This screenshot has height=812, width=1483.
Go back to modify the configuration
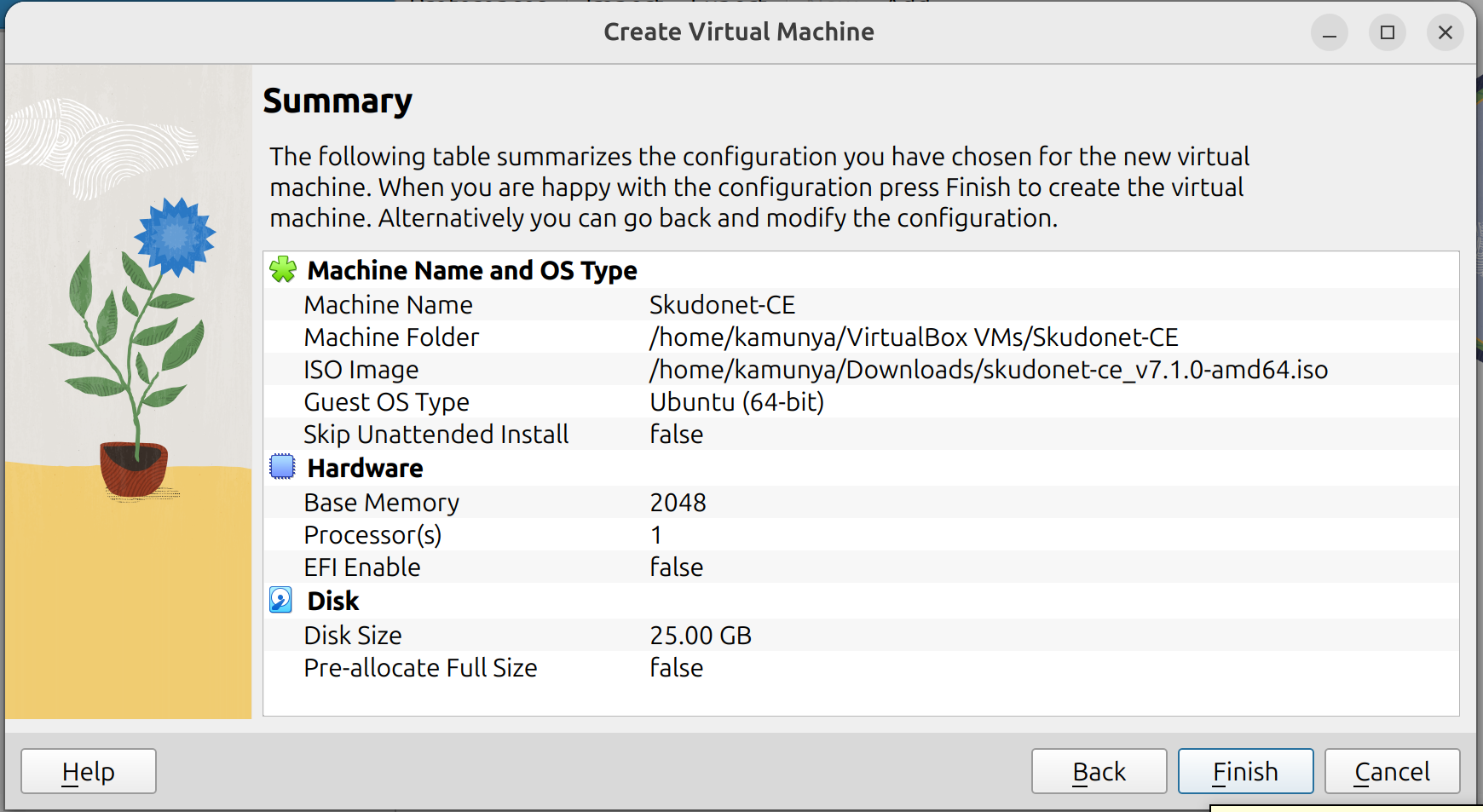coord(1099,770)
